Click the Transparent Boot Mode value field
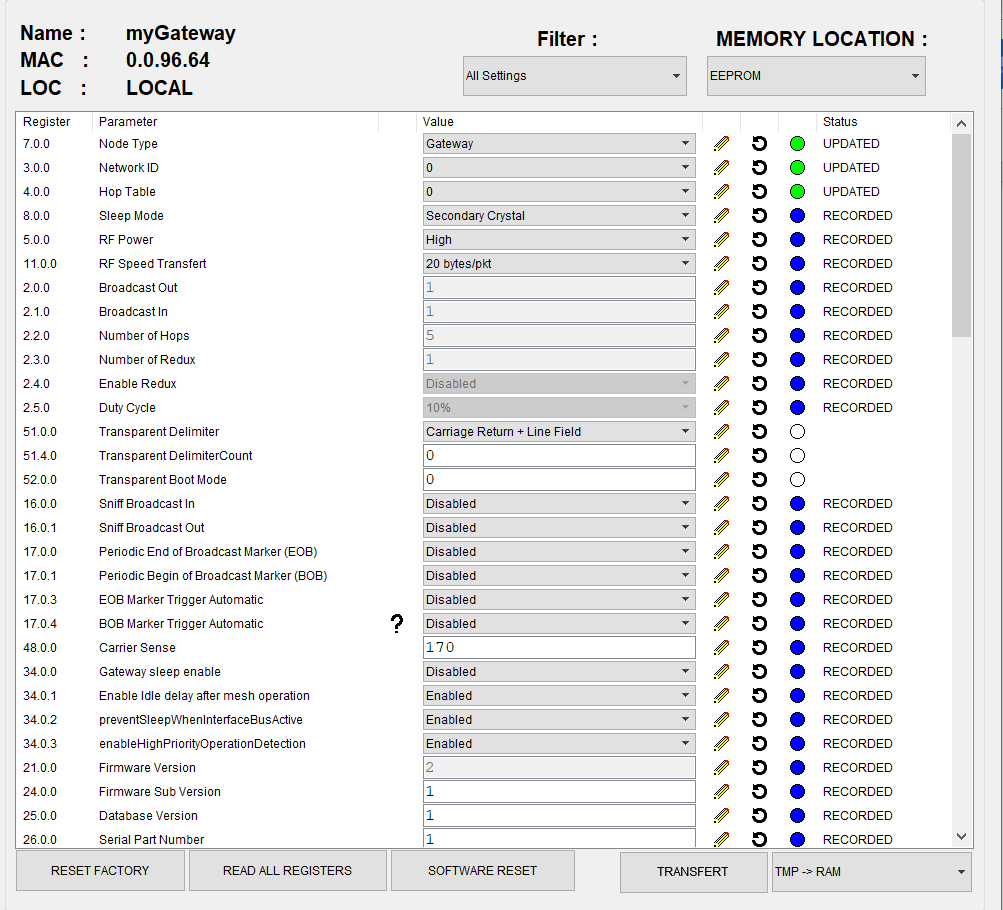This screenshot has width=1003, height=910. (x=559, y=480)
